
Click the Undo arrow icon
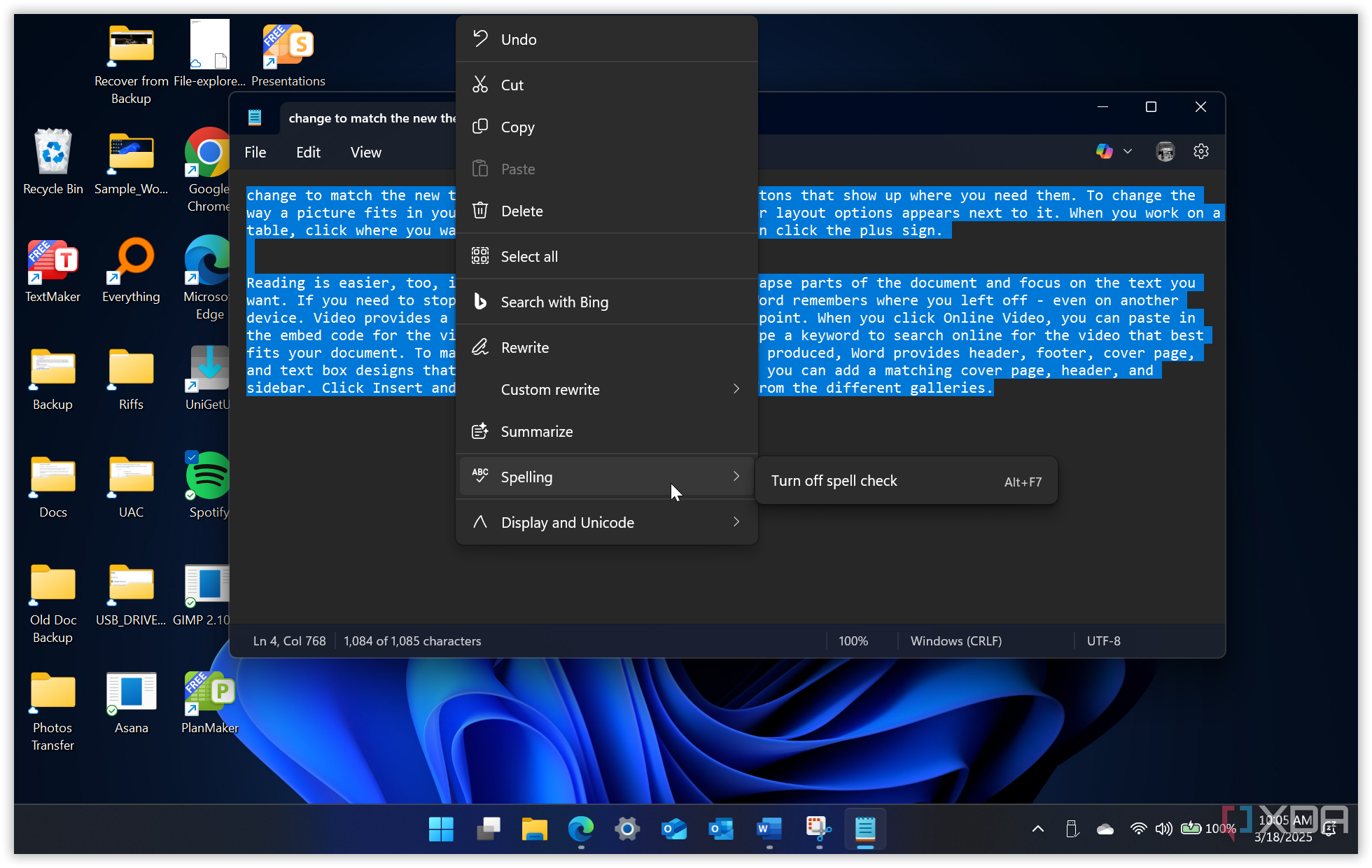pos(480,38)
